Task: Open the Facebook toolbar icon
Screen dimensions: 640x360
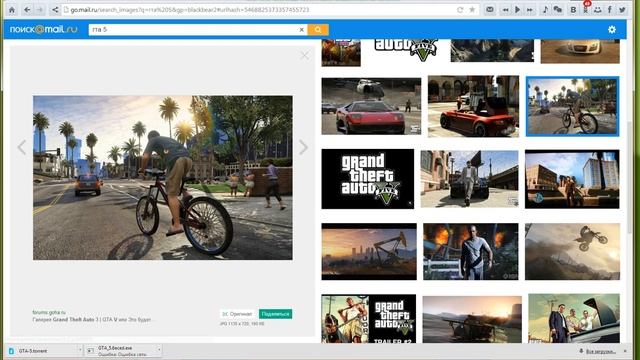Action: coord(610,10)
